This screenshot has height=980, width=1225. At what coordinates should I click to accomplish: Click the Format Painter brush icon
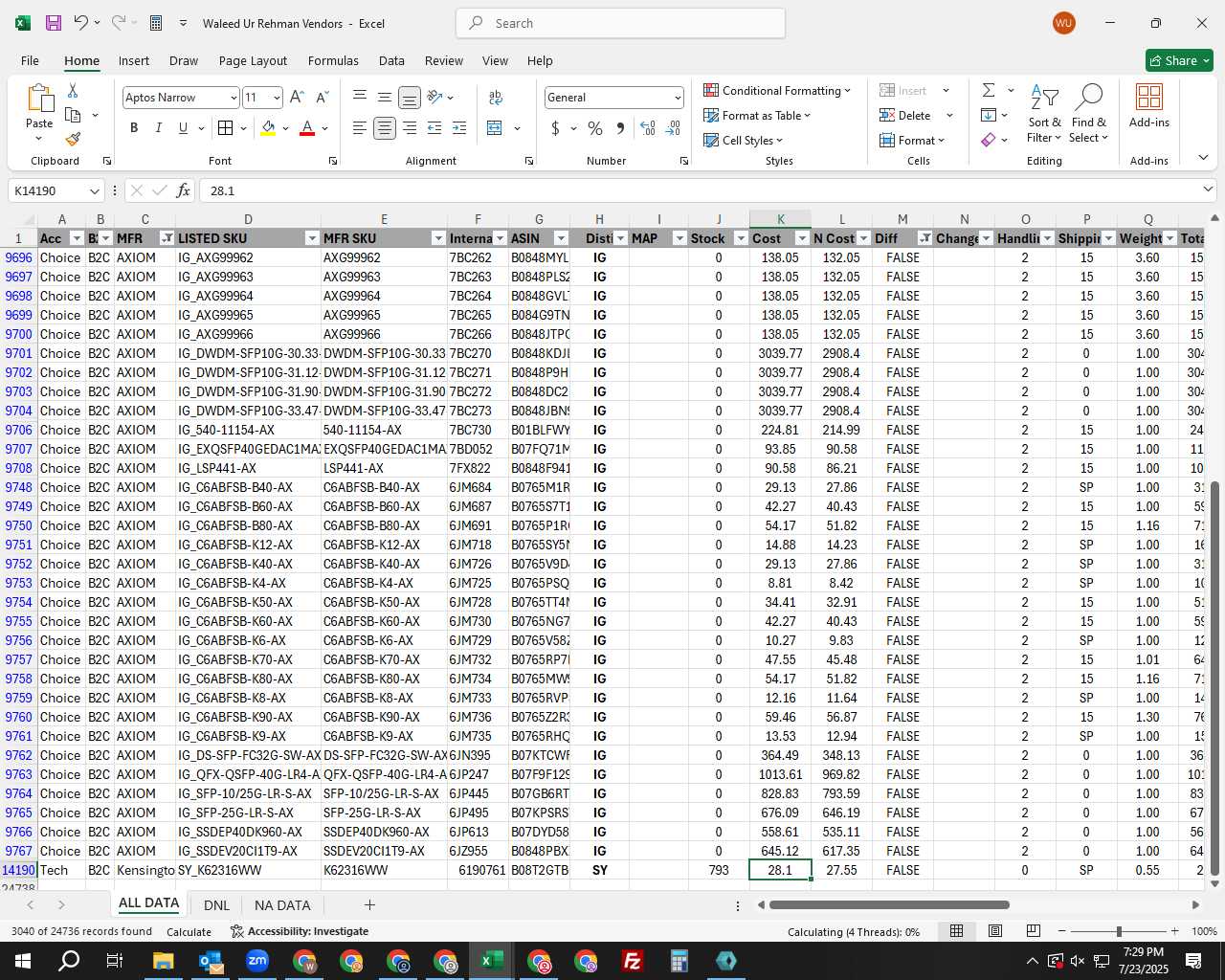coord(73,139)
